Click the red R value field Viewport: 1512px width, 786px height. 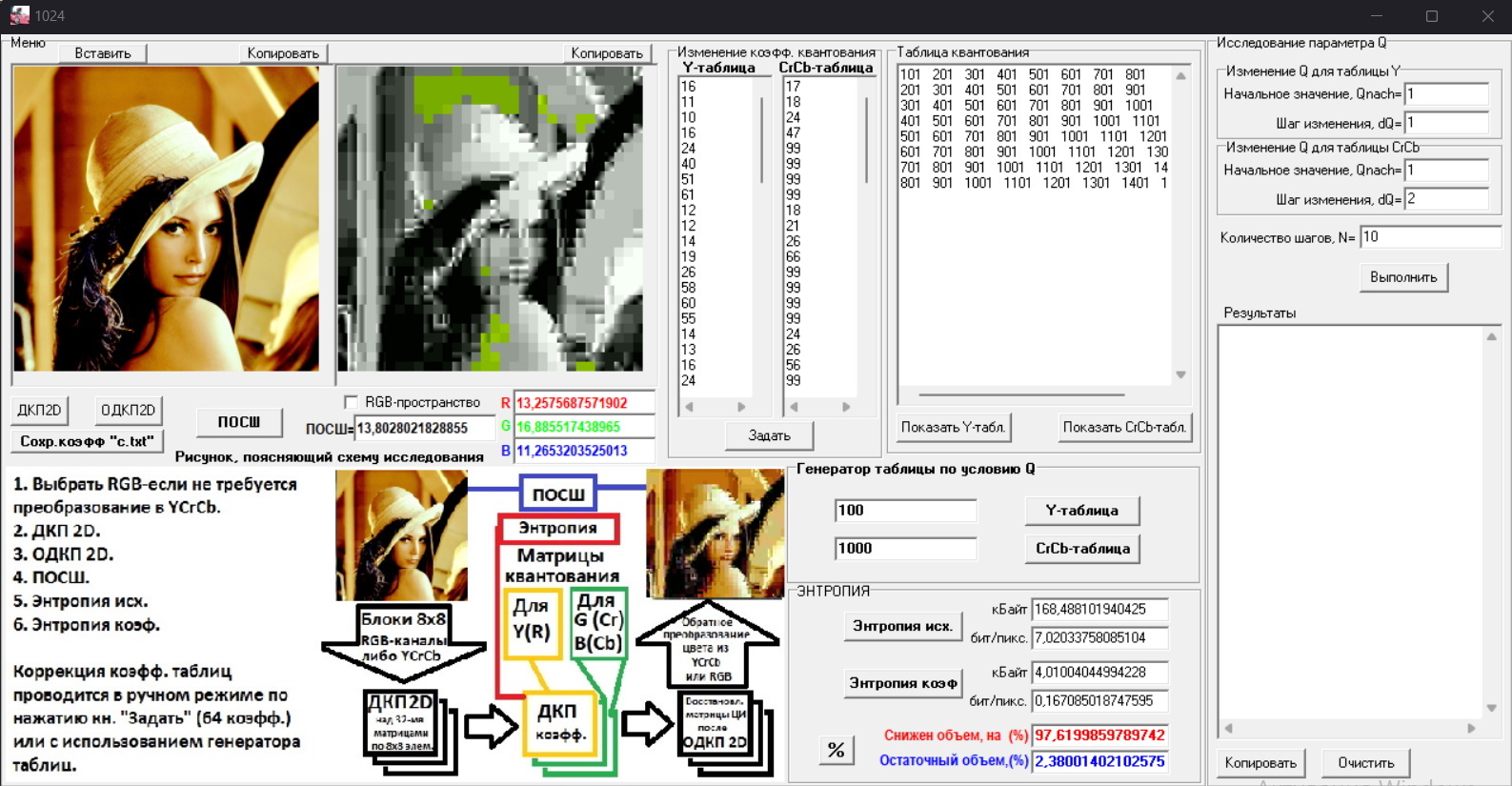coord(584,403)
